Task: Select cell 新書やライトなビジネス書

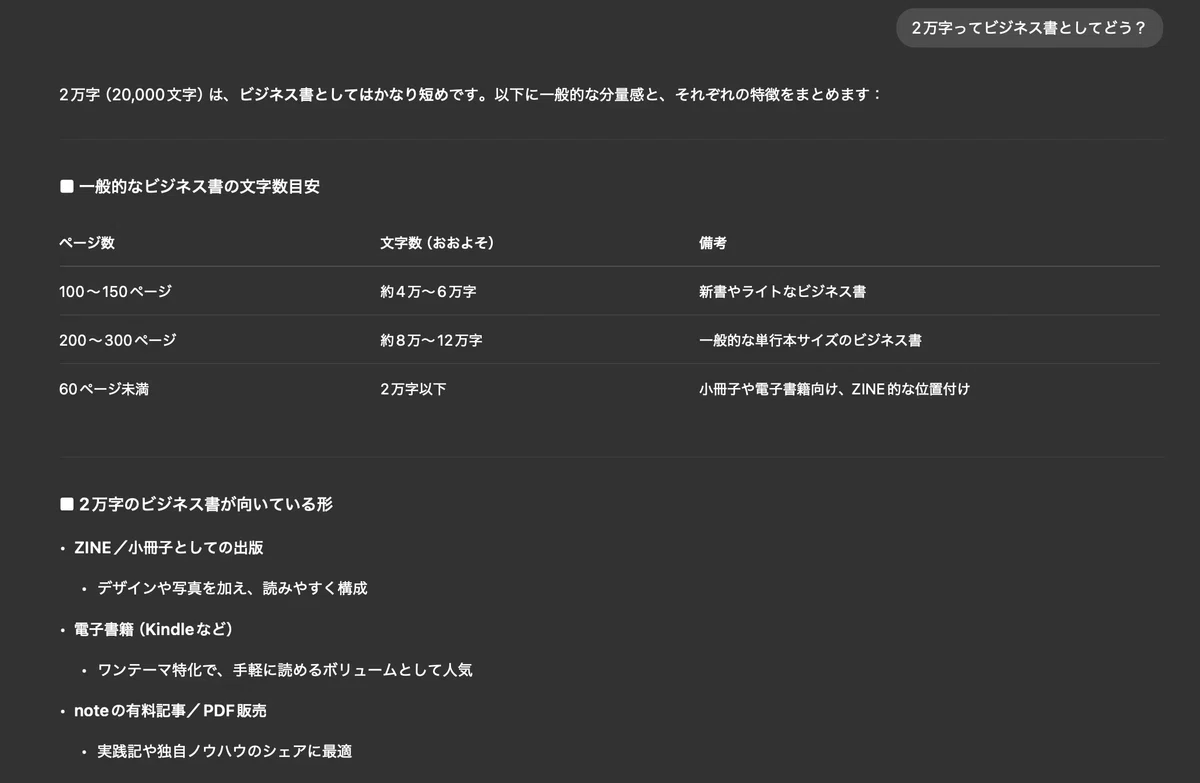Action: click(x=783, y=292)
